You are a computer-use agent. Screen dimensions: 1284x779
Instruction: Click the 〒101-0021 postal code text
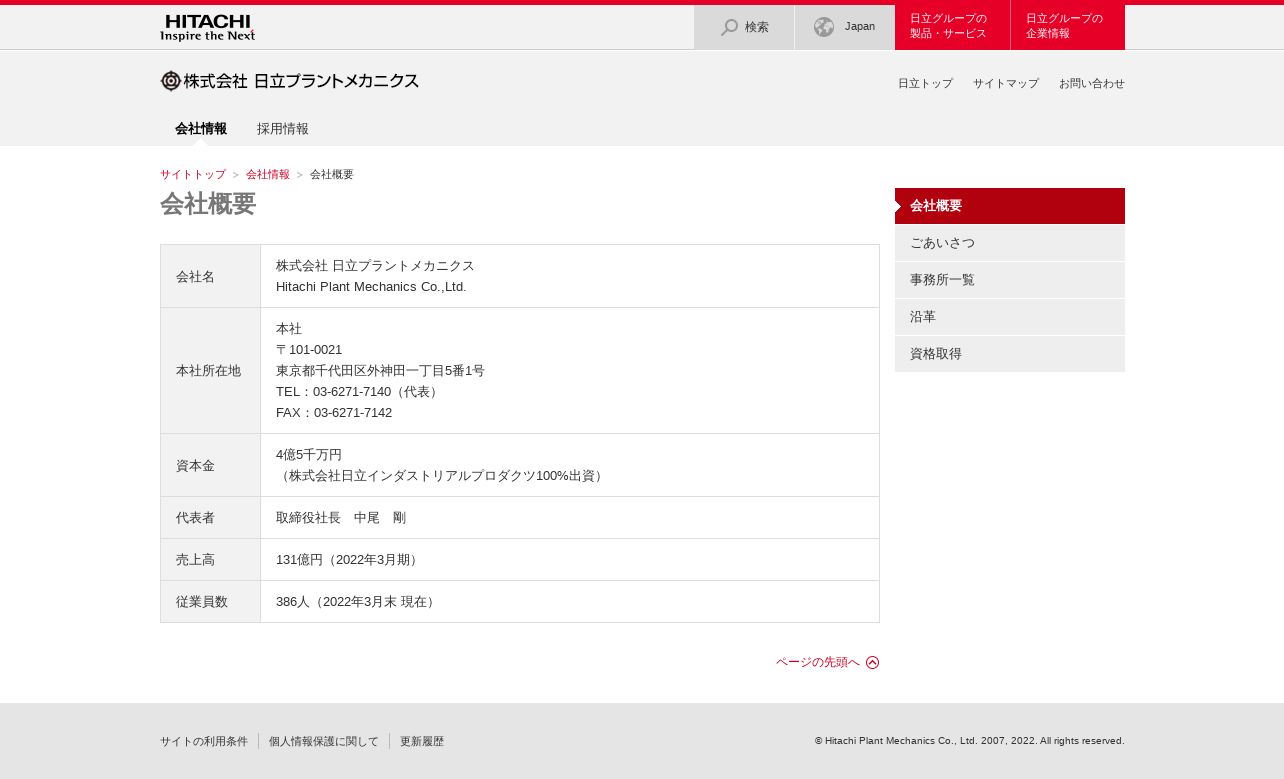pos(309,350)
